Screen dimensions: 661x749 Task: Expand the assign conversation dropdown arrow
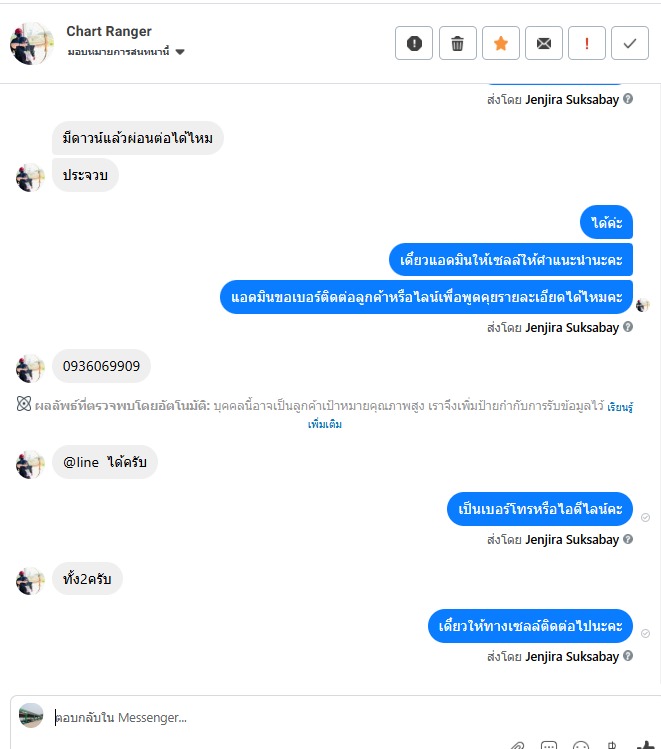(x=180, y=52)
